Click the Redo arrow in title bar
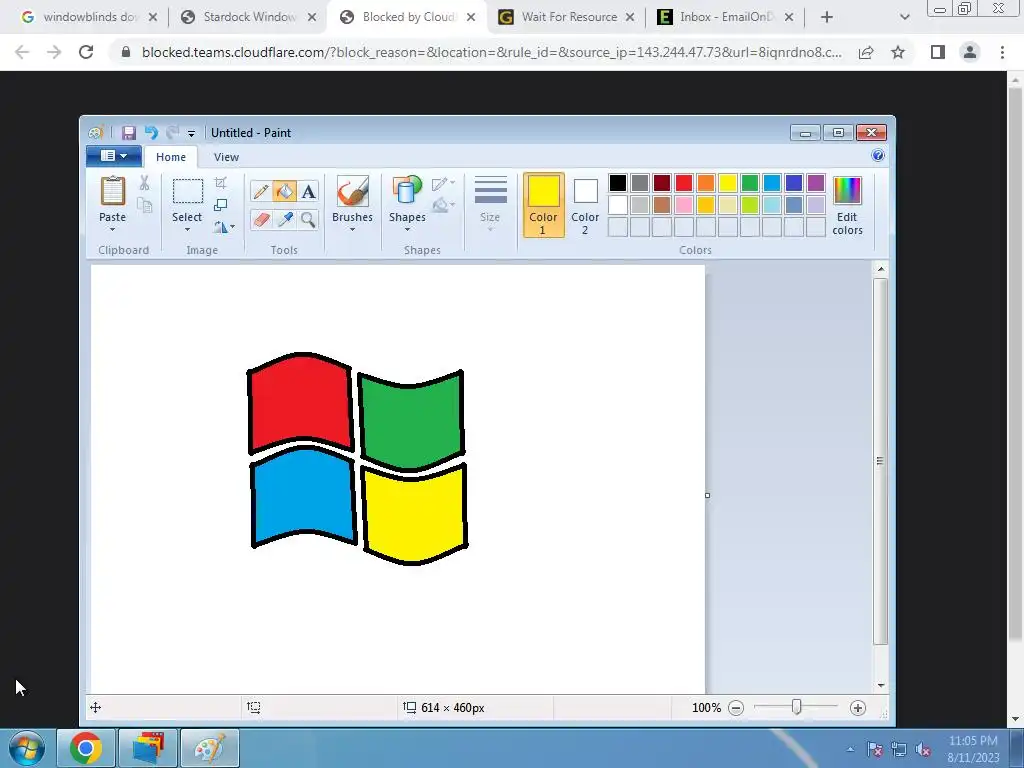1024x768 pixels. pyautogui.click(x=172, y=133)
